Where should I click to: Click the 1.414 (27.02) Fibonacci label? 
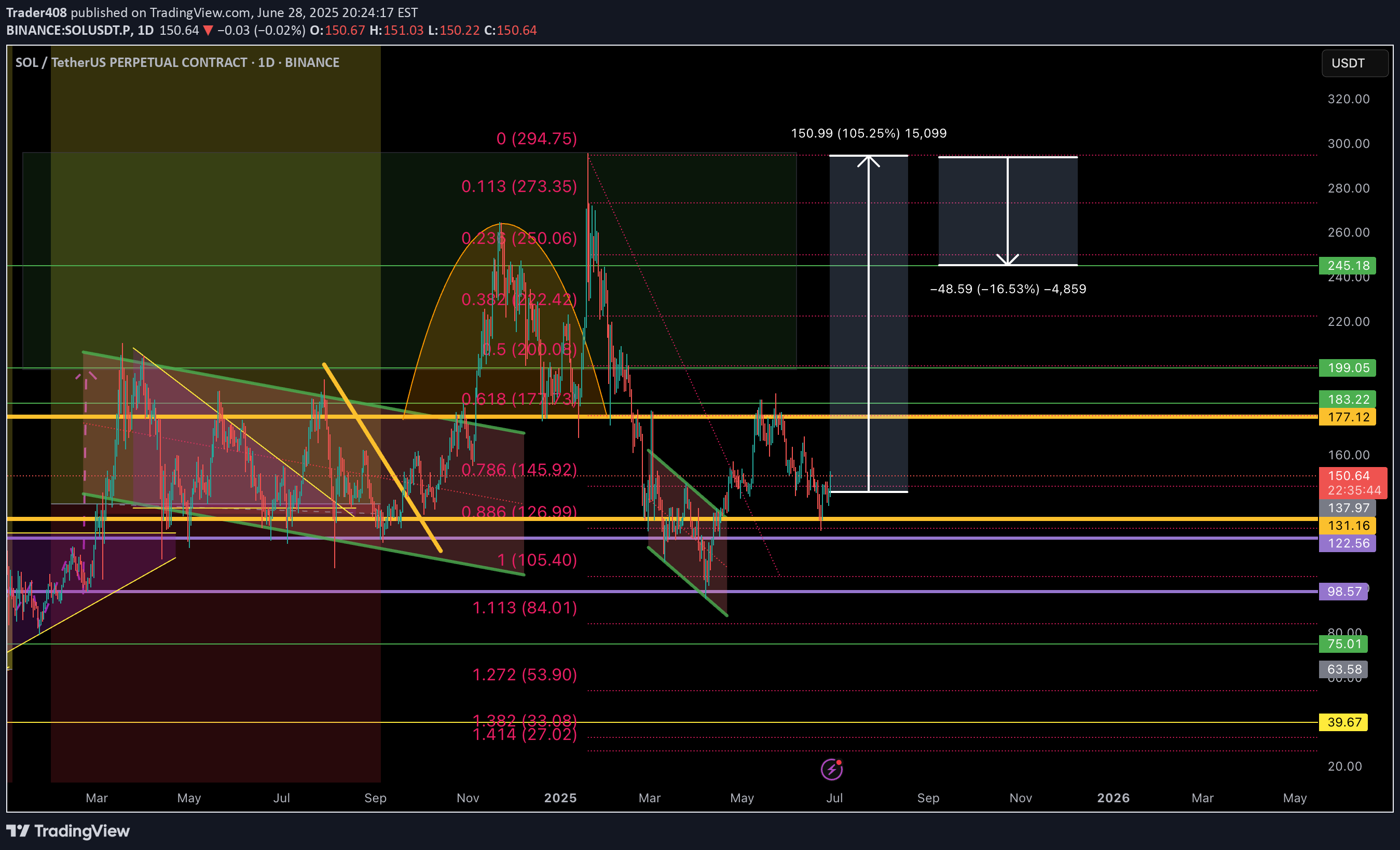[525, 735]
